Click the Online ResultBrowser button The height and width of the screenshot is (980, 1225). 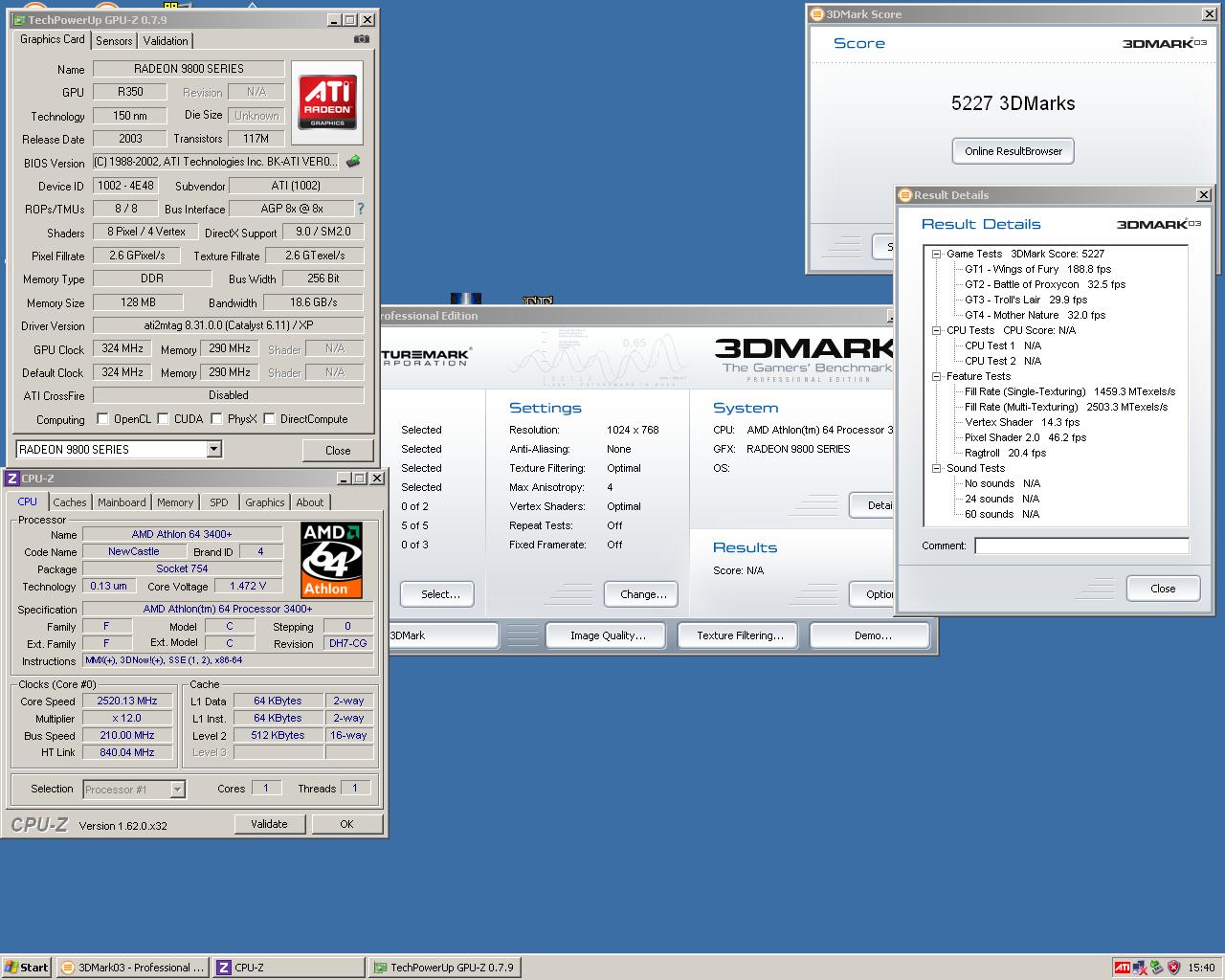click(x=1013, y=151)
